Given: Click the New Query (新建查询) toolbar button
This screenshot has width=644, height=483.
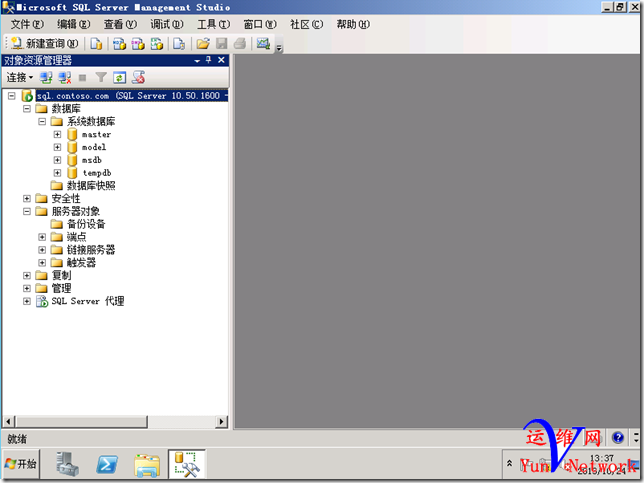Looking at the screenshot, I should (x=44, y=43).
